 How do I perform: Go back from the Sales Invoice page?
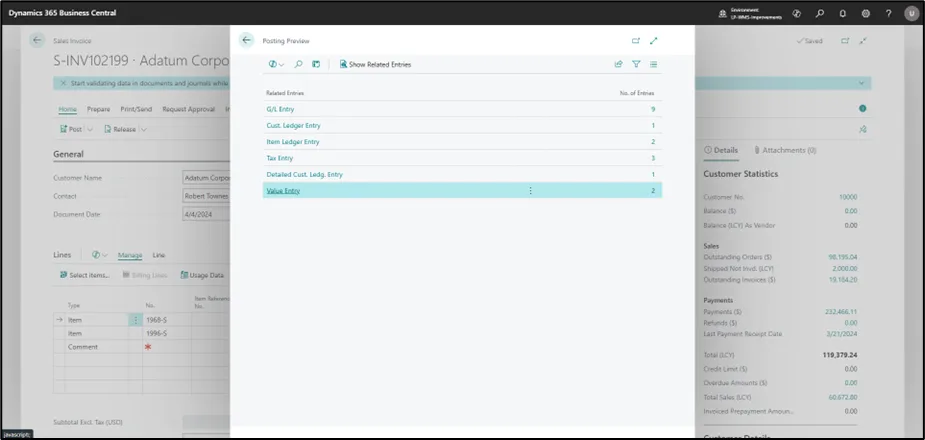pyautogui.click(x=37, y=40)
